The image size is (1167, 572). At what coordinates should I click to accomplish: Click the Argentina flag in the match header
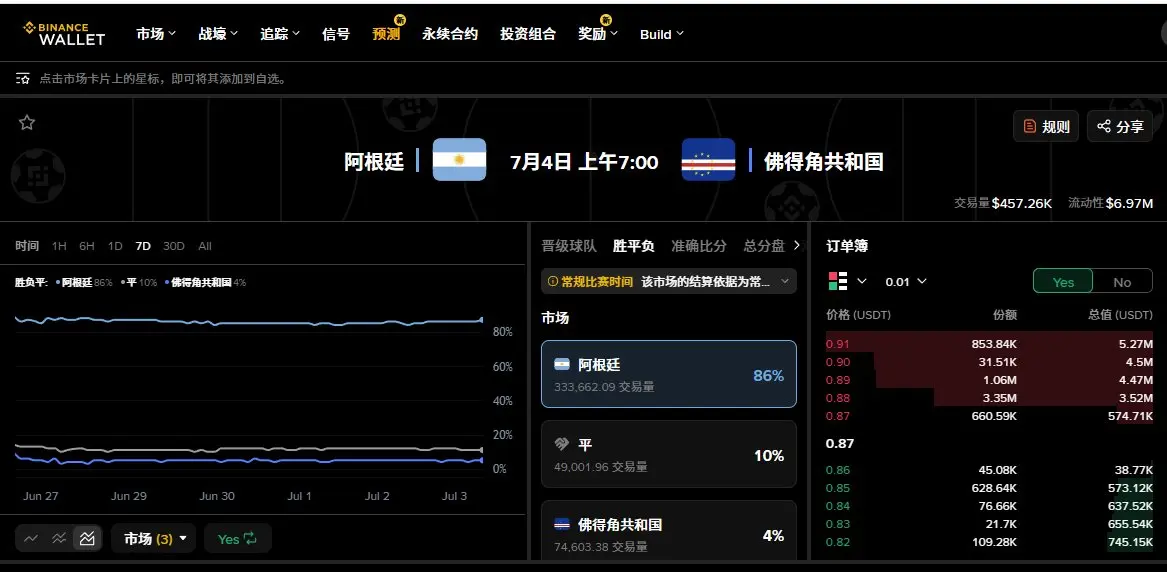(459, 159)
